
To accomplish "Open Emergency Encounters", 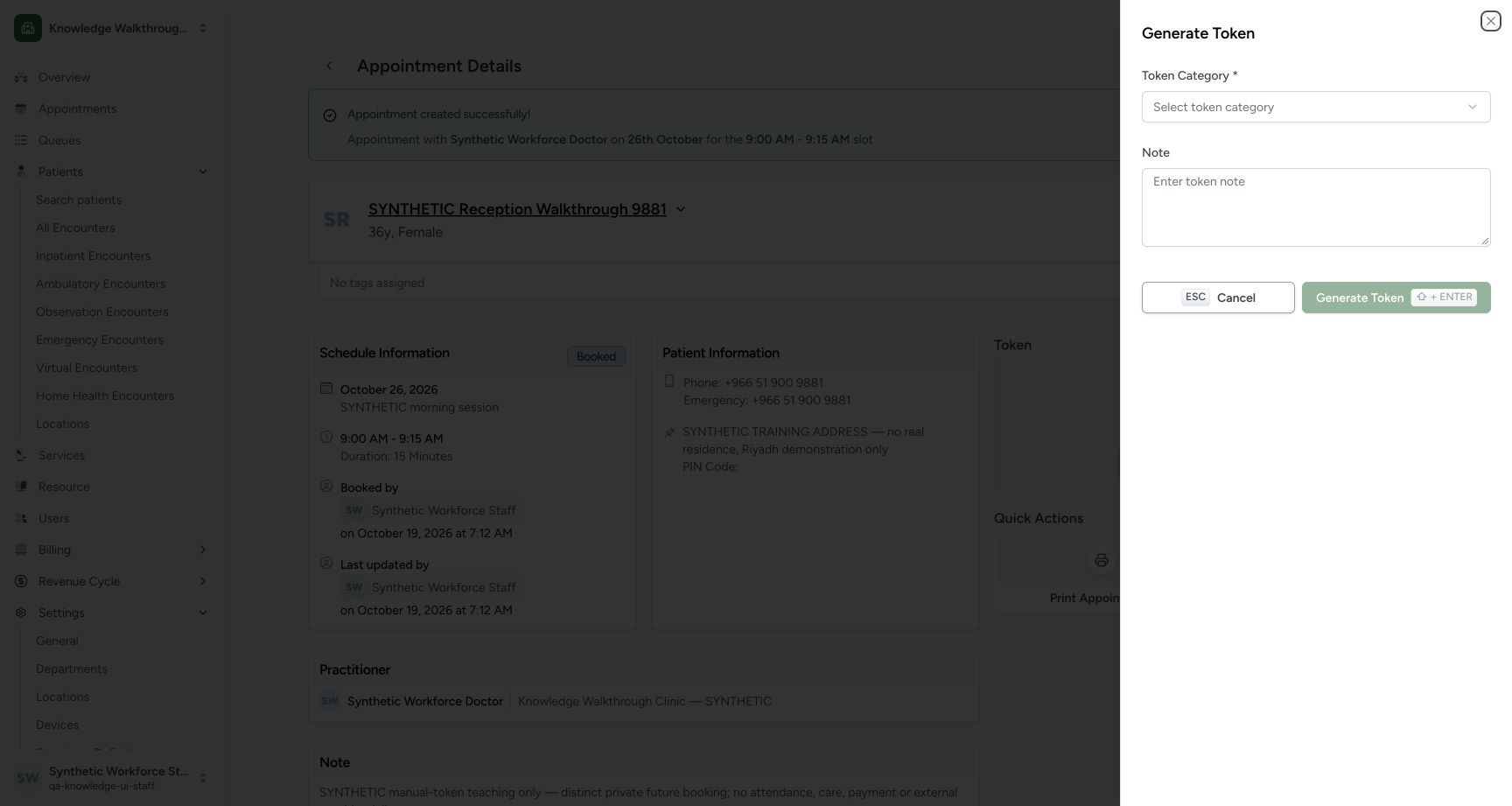I will point(100,340).
